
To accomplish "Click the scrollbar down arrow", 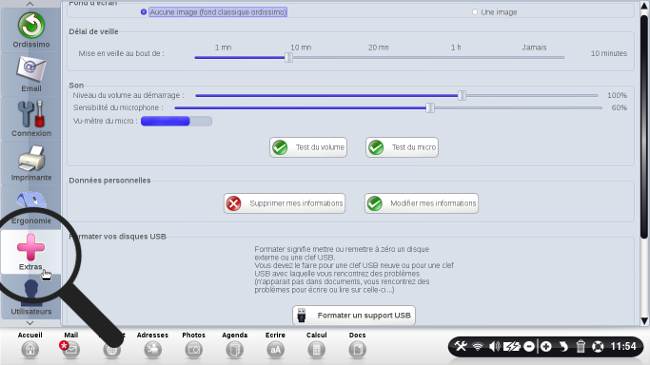I will [x=644, y=321].
